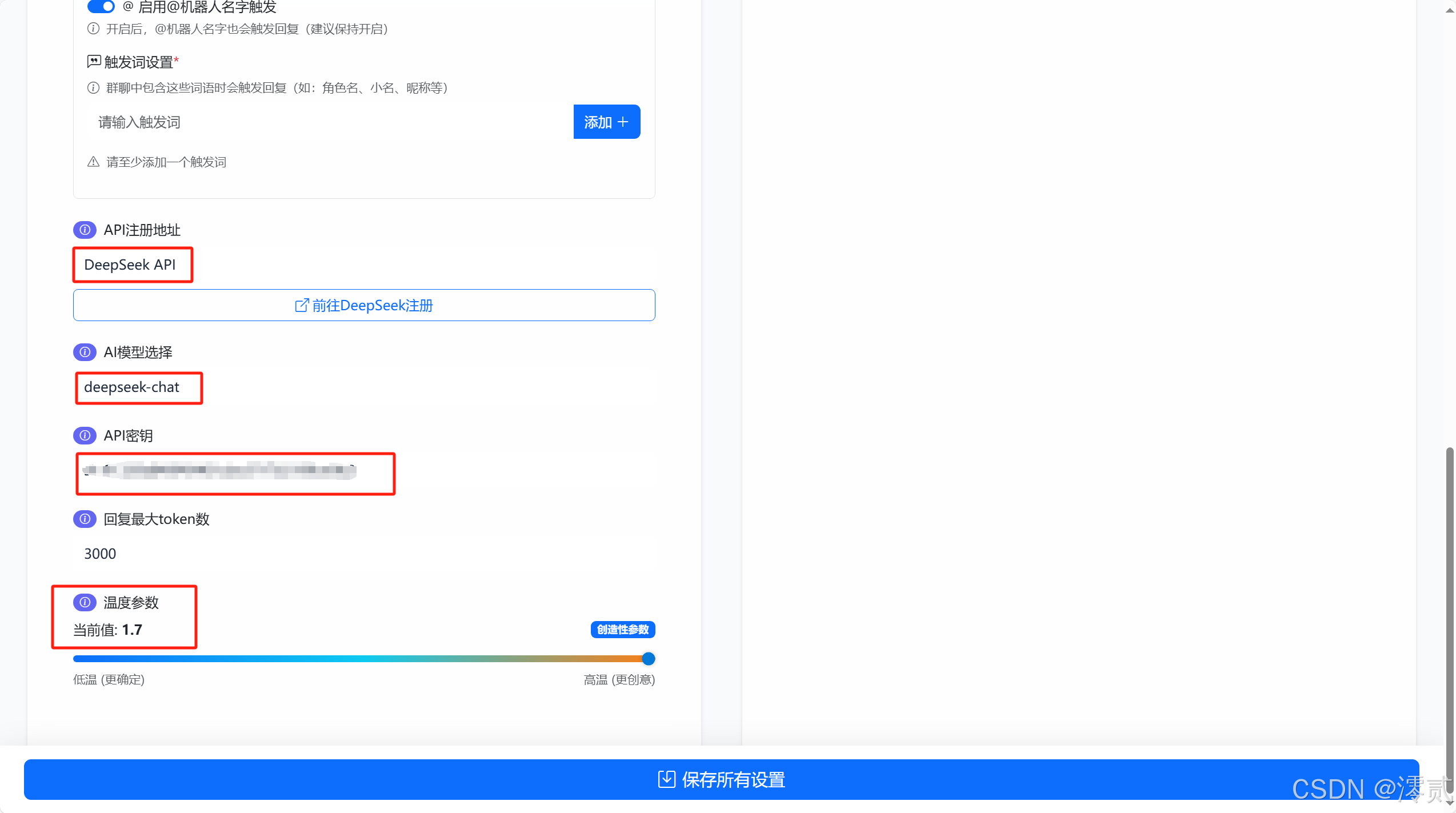Click info circle before 开启后 hint text

click(x=93, y=29)
